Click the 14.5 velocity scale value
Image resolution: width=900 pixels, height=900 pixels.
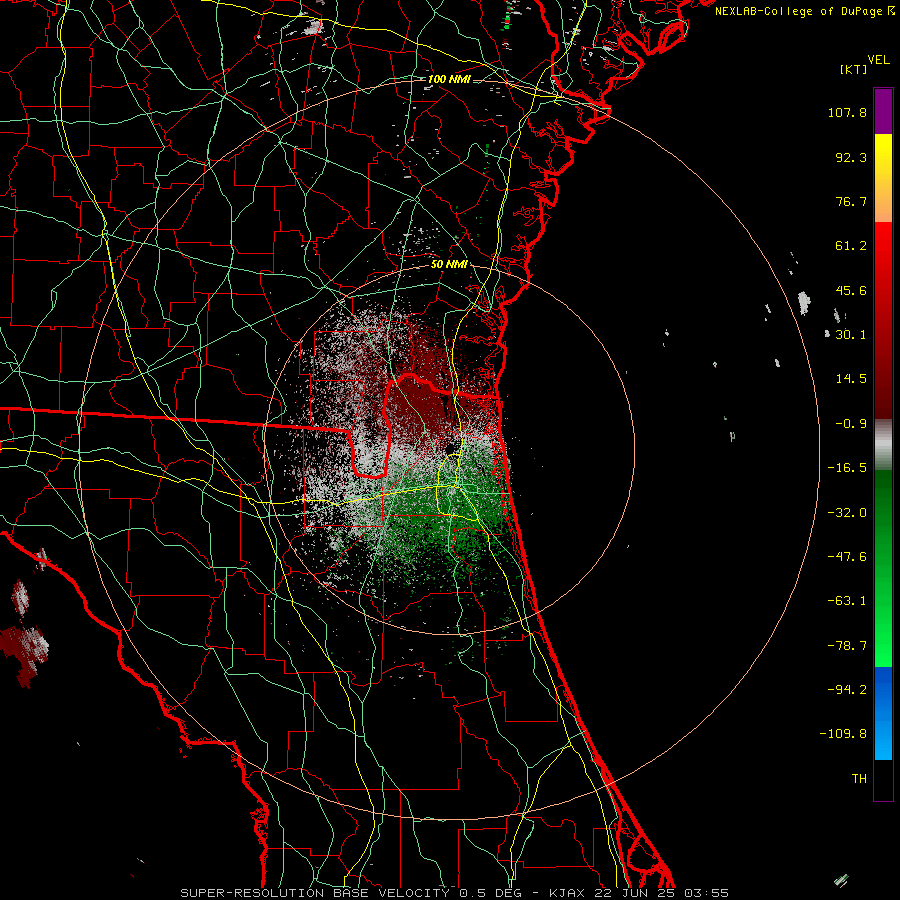851,379
